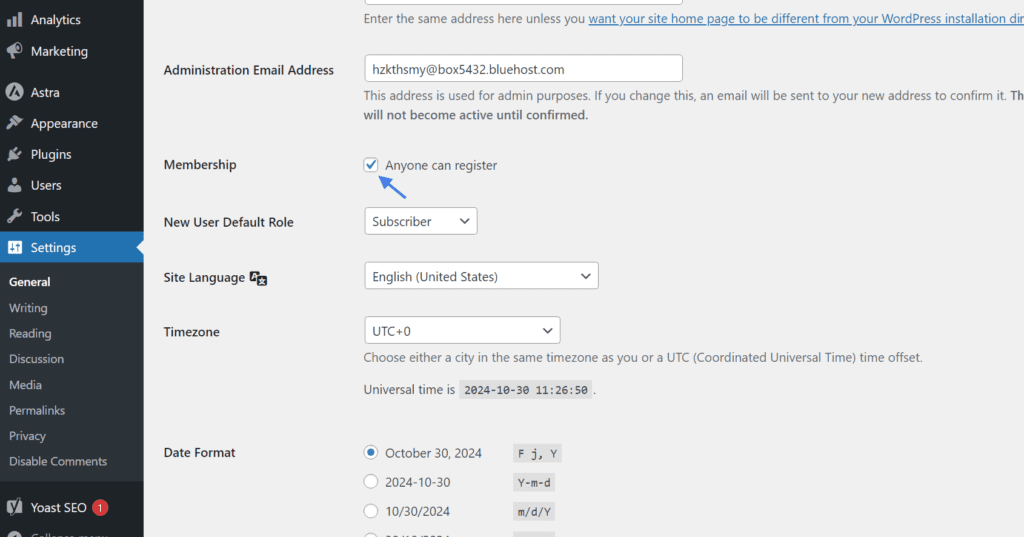Open the WordPress installation directory help link

806,18
